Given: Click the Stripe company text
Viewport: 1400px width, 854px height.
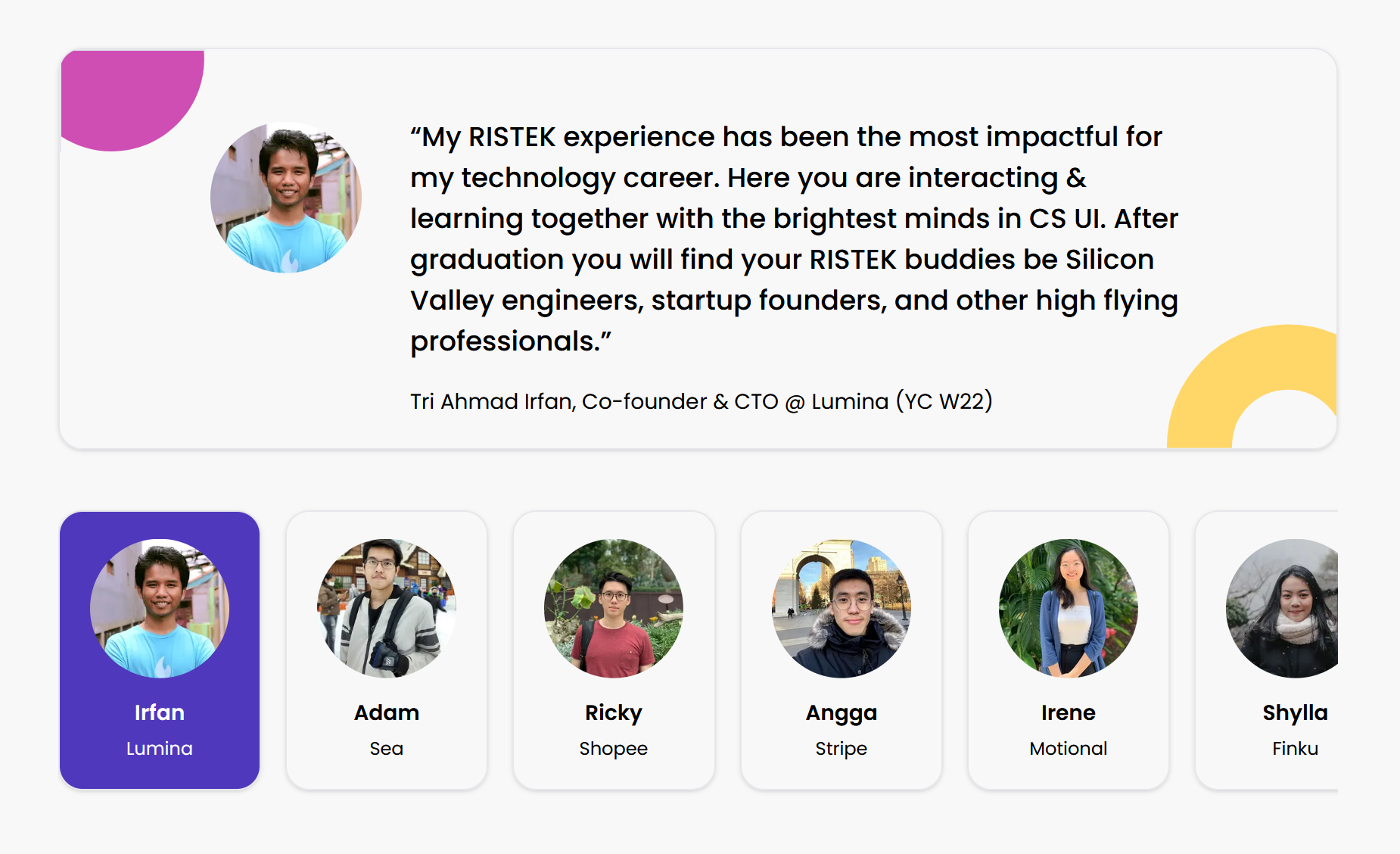Looking at the screenshot, I should (x=841, y=749).
